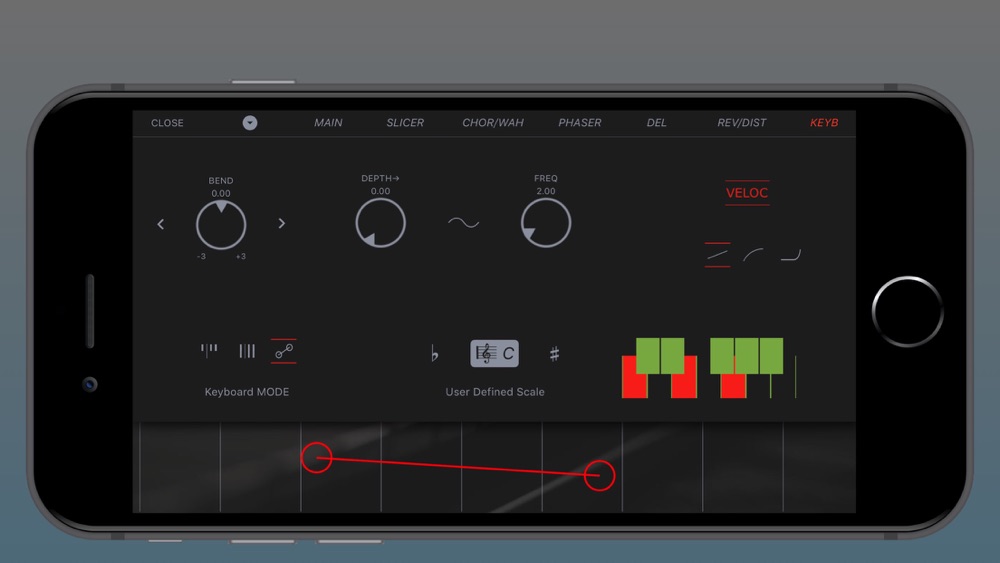
Task: Increase bend range with right chevron
Action: 281,223
